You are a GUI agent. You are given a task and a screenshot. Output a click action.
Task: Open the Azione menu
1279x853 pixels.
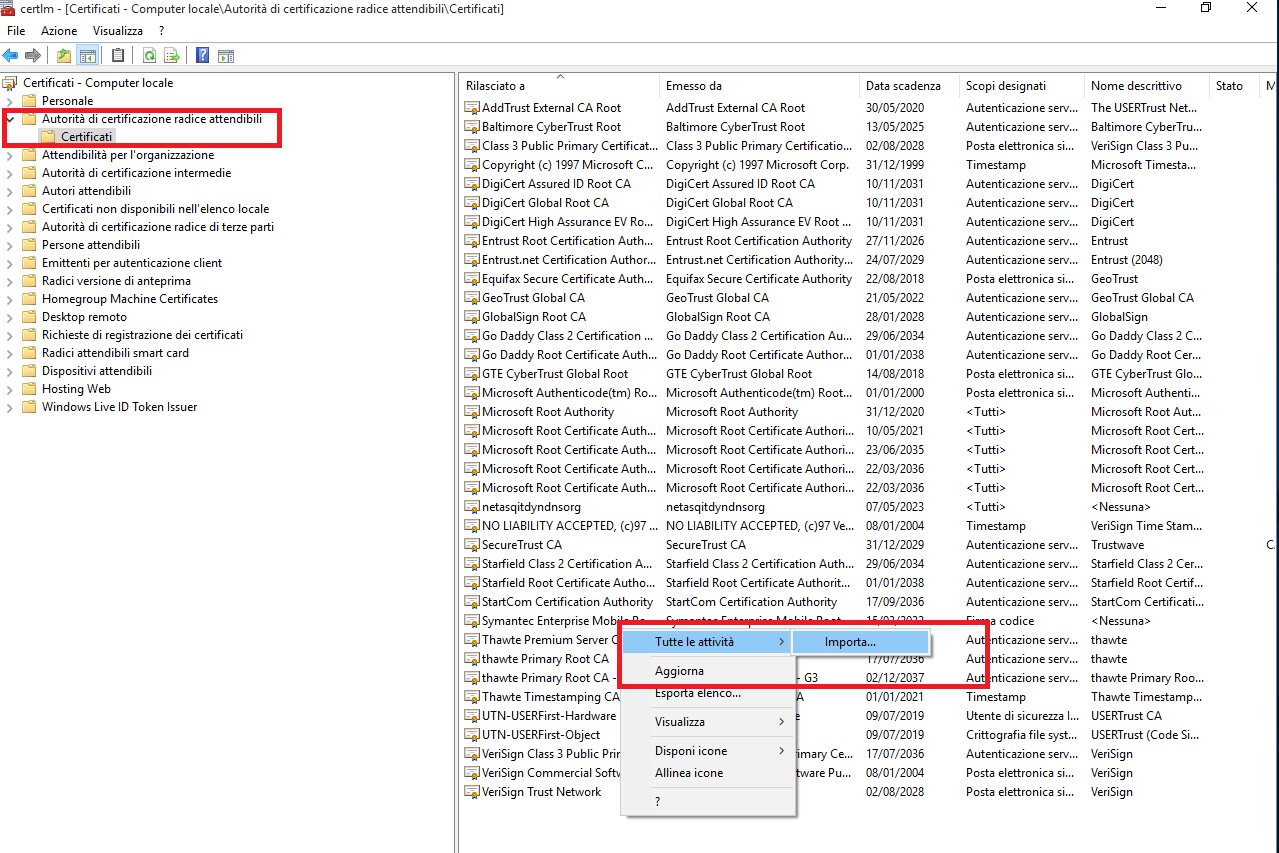point(59,31)
